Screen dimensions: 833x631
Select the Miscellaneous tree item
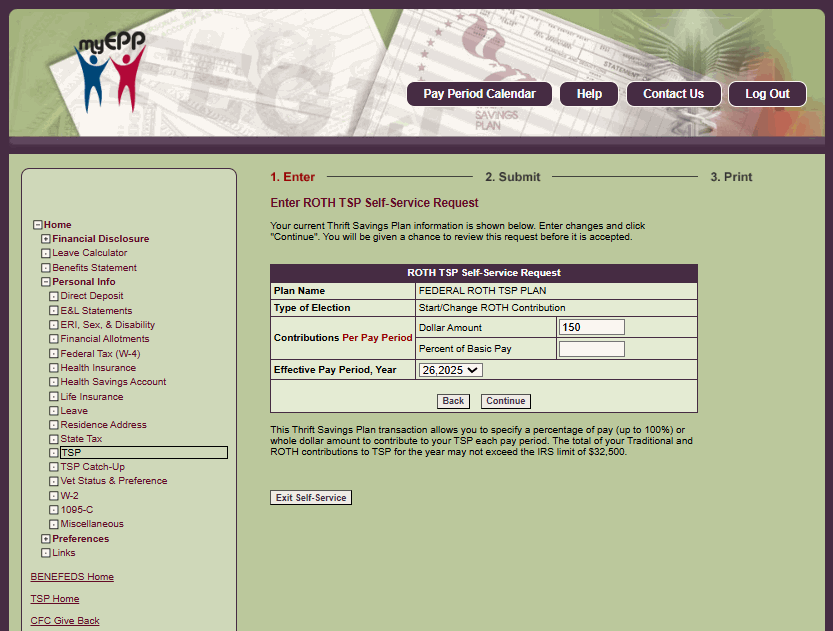[92, 524]
